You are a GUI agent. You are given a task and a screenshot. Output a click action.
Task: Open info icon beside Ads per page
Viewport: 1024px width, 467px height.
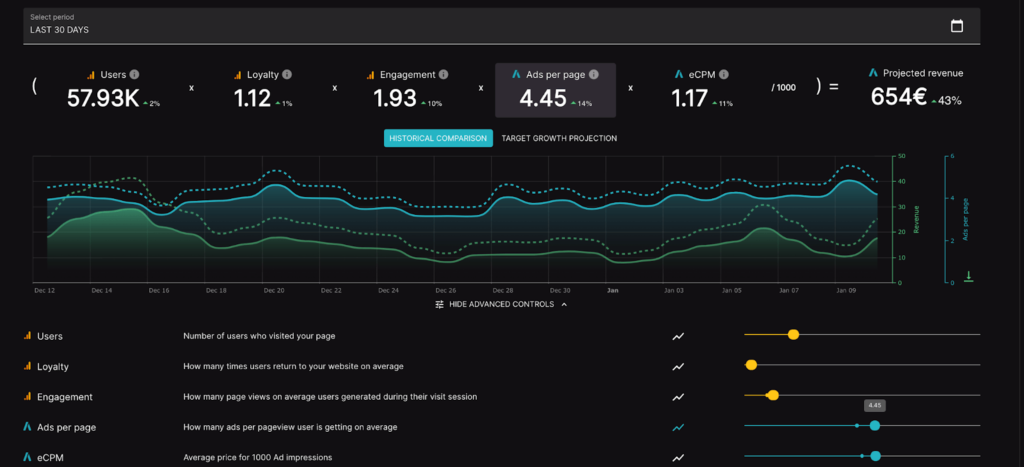(593, 74)
